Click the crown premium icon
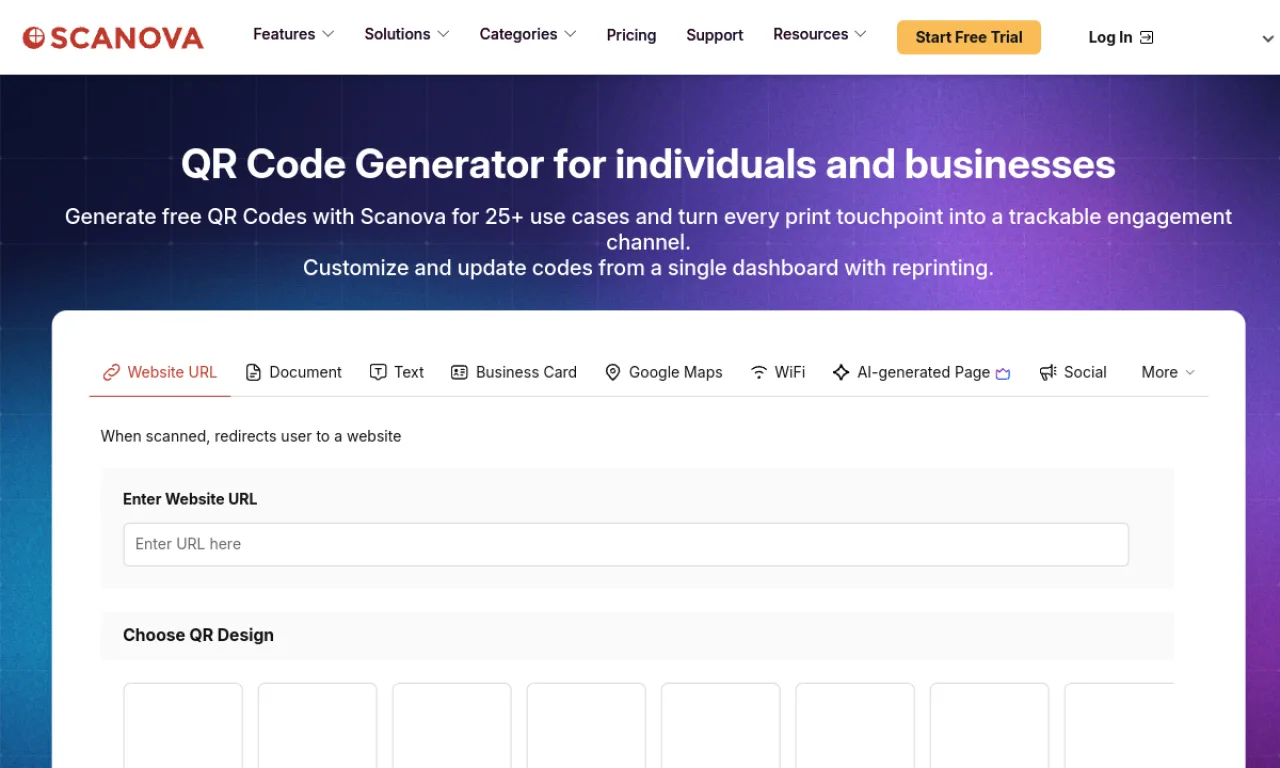The height and width of the screenshot is (768, 1280). coord(1003,373)
